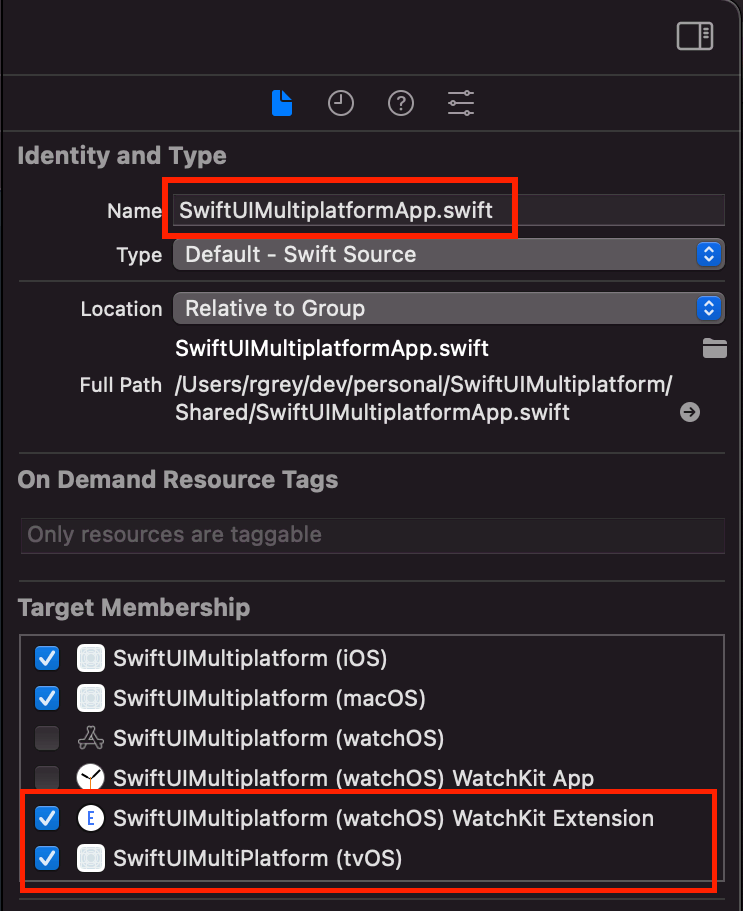Open the Location 'Relative to Group' dropdown

[x=448, y=308]
